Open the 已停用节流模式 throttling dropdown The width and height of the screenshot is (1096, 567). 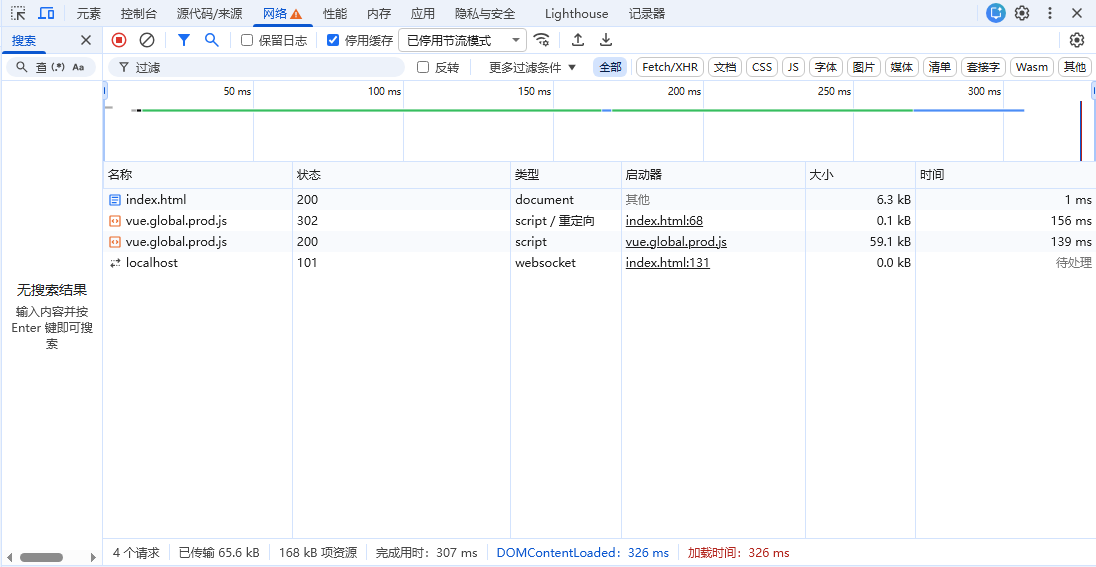pyautogui.click(x=462, y=40)
